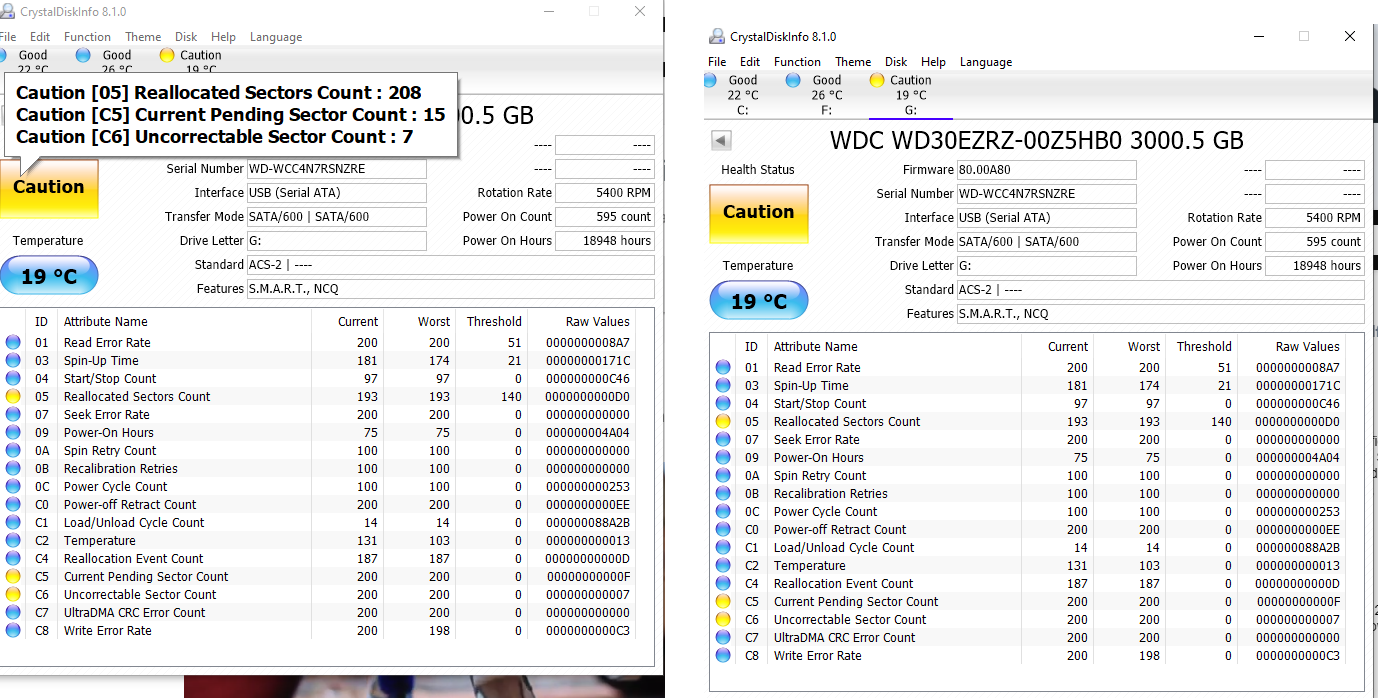
Task: Open Function menu in left window
Action: pyautogui.click(x=88, y=37)
